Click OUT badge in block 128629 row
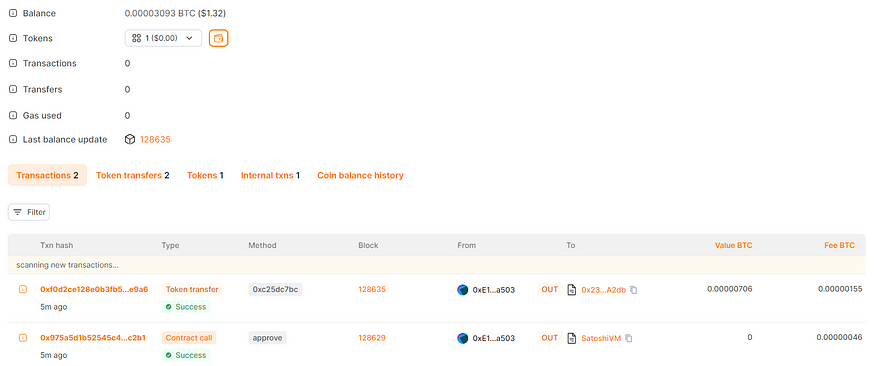Screen dimensions: 875x366 pyautogui.click(x=550, y=338)
